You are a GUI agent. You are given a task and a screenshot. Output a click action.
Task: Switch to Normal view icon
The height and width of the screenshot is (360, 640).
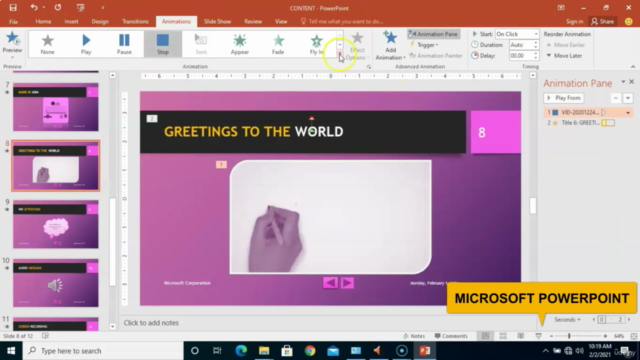485,336
